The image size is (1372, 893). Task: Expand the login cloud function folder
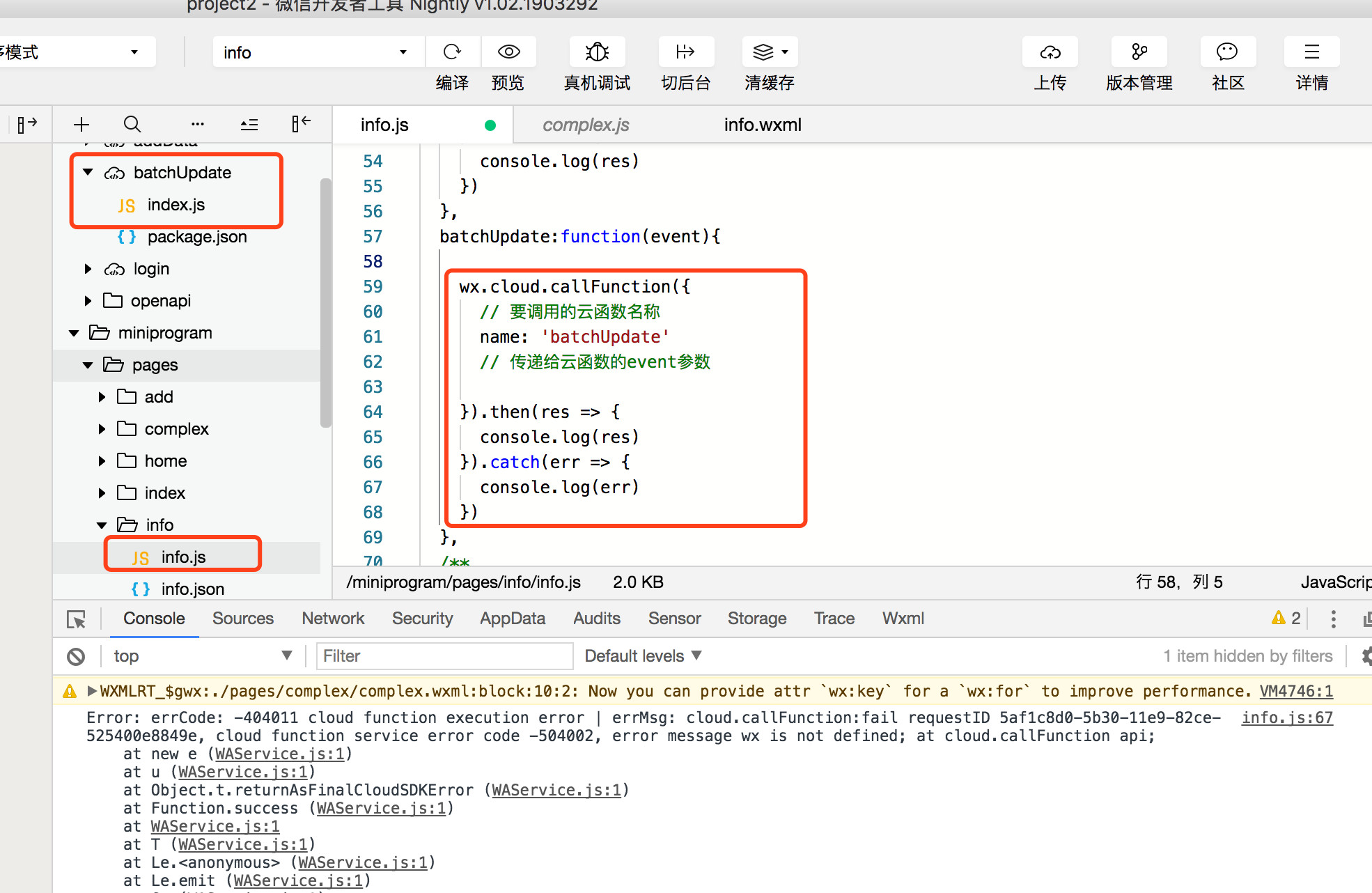click(88, 269)
